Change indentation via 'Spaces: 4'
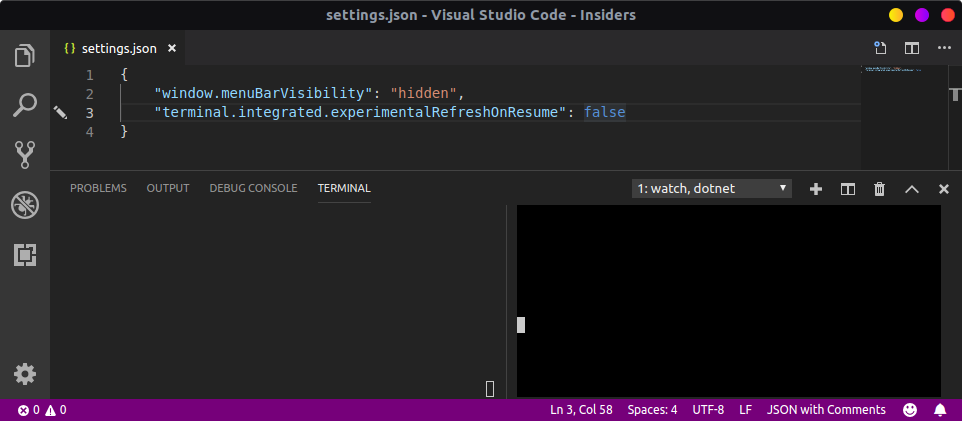The width and height of the screenshot is (962, 421). click(652, 410)
